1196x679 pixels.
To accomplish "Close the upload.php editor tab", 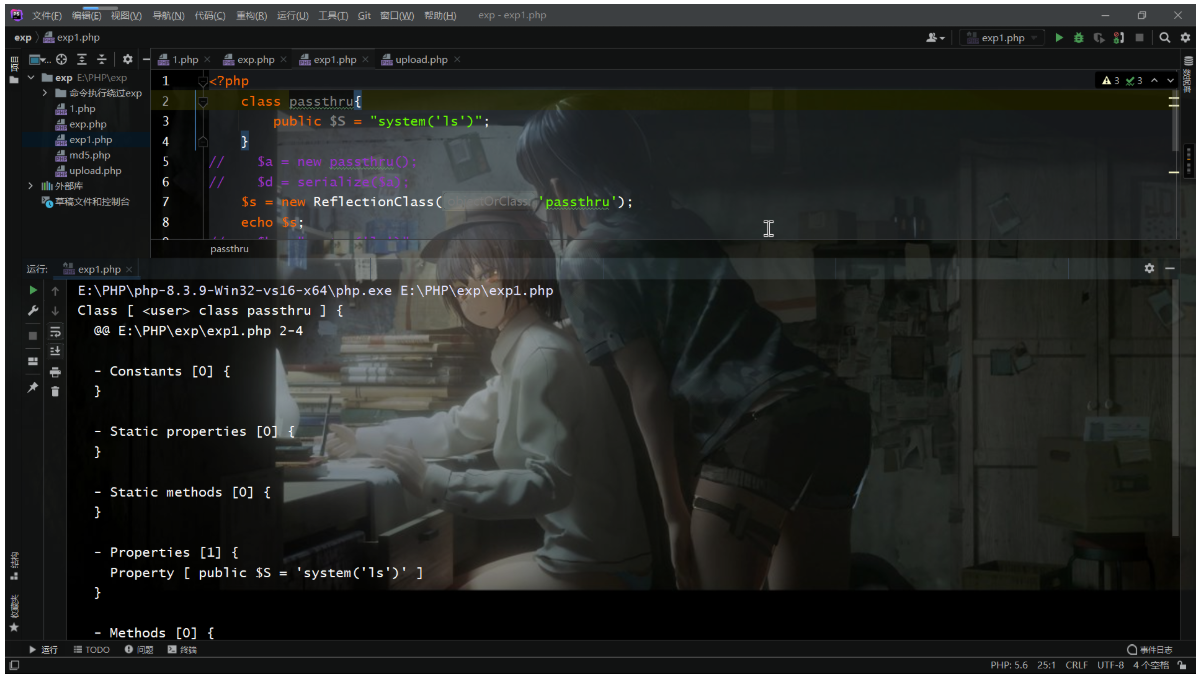I will [x=456, y=60].
